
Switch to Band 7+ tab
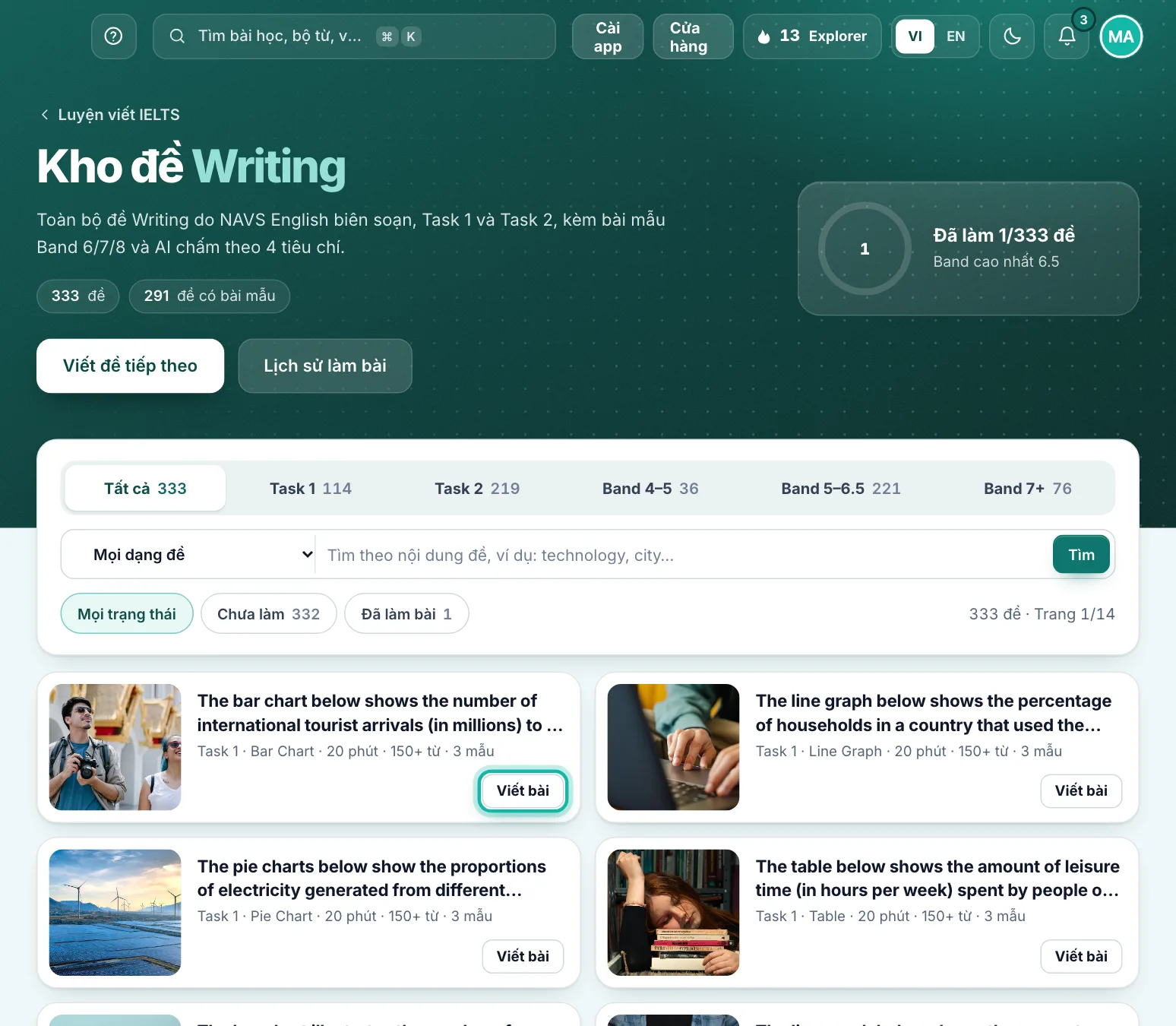pyautogui.click(x=1028, y=488)
